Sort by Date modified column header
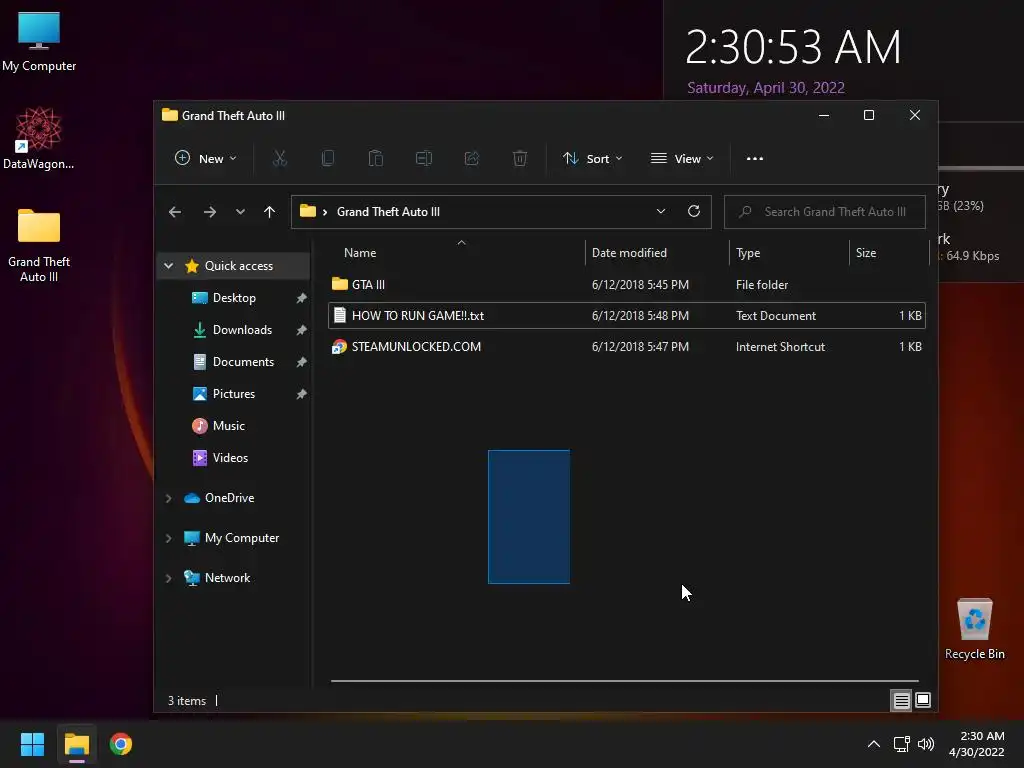 click(x=629, y=253)
